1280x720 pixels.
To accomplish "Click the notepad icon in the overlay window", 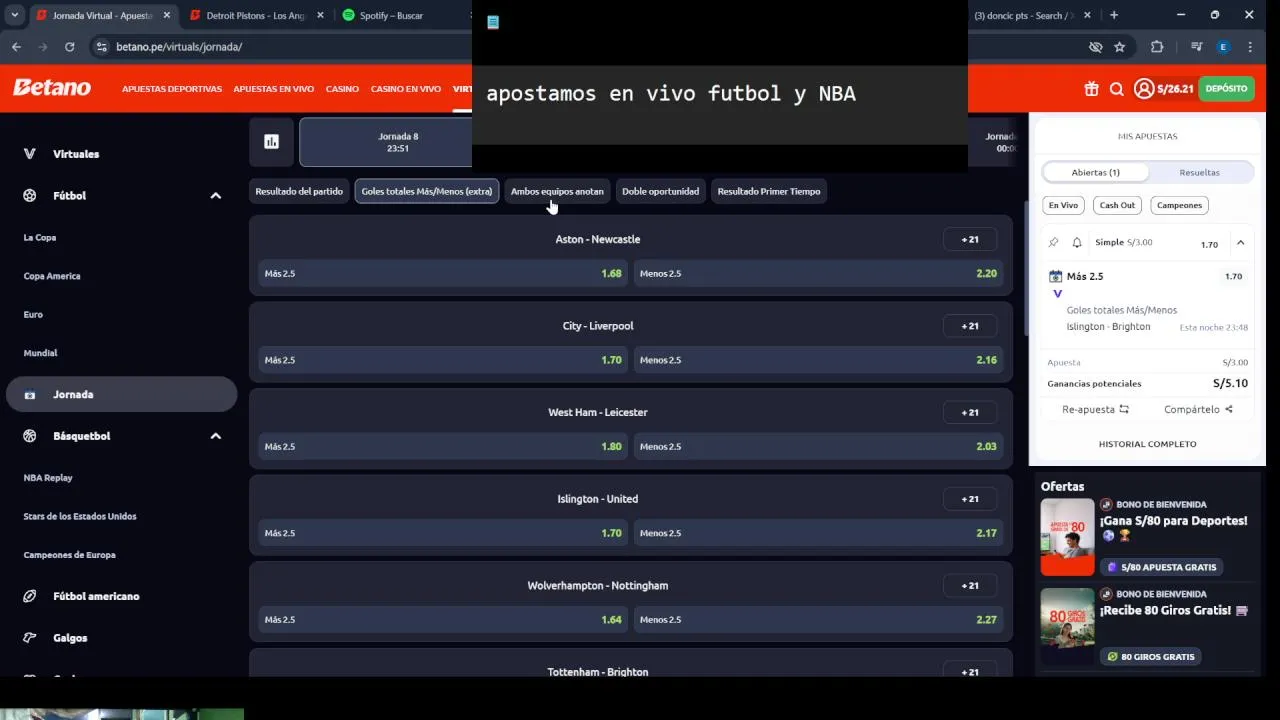I will pyautogui.click(x=493, y=22).
